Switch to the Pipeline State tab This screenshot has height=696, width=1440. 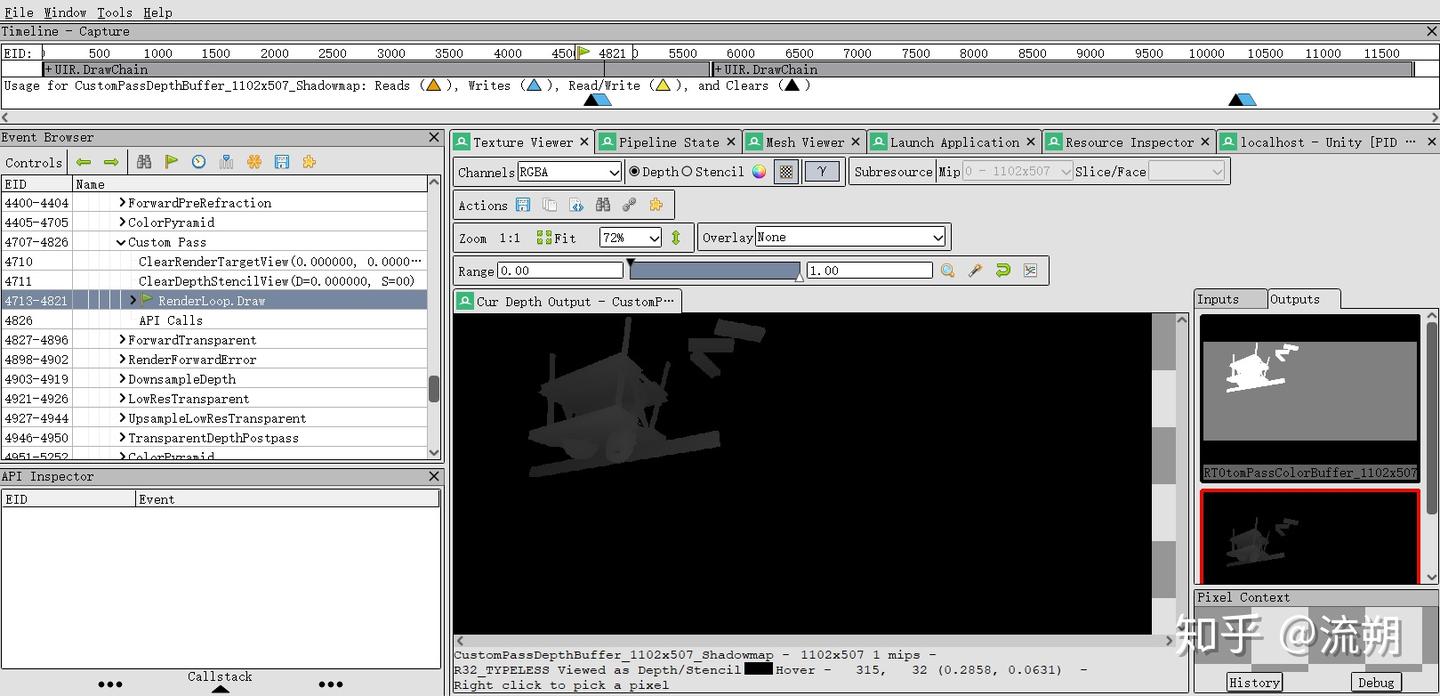(668, 142)
